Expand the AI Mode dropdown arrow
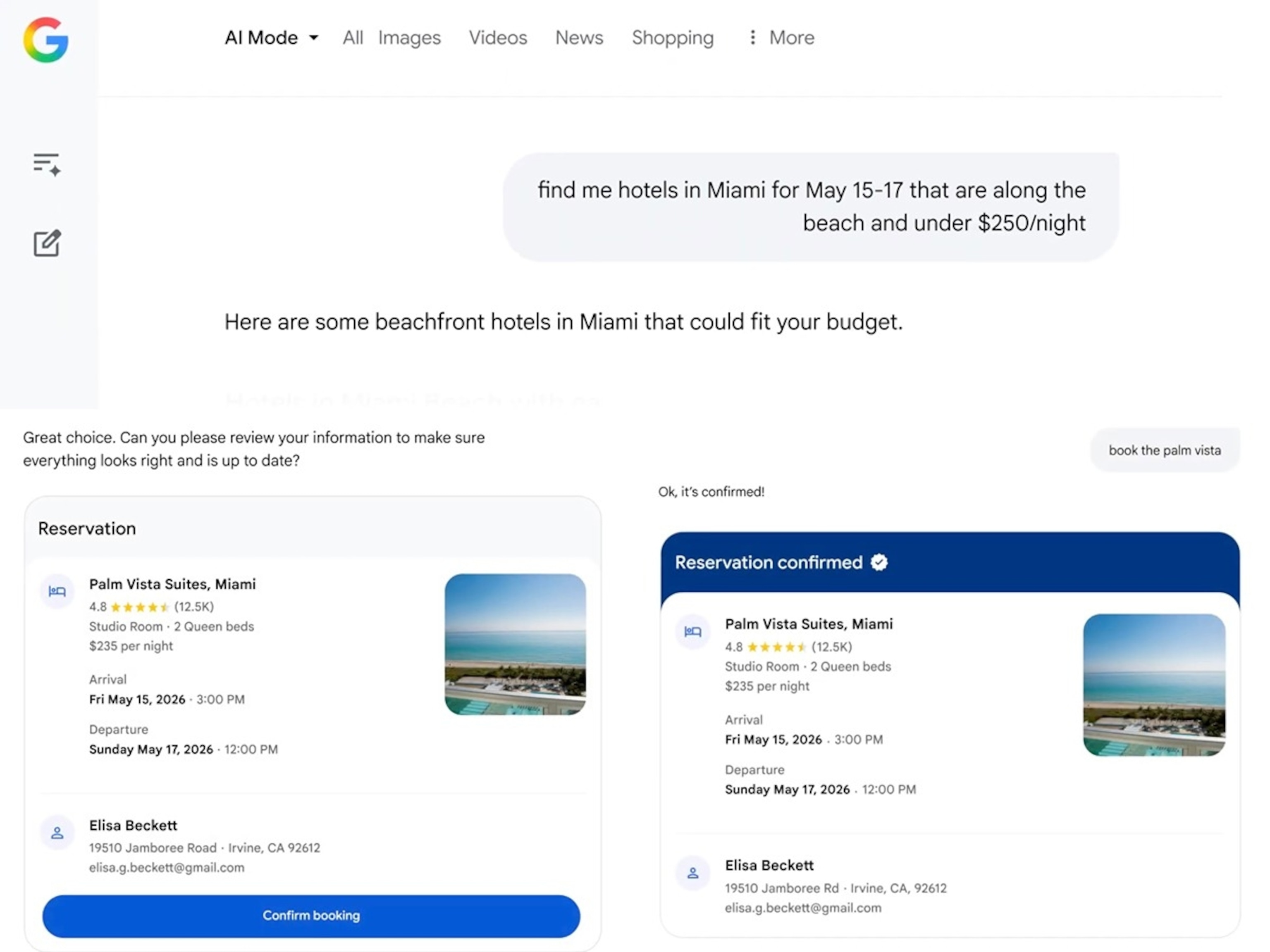Screen dimensions: 1270x952 (313, 38)
